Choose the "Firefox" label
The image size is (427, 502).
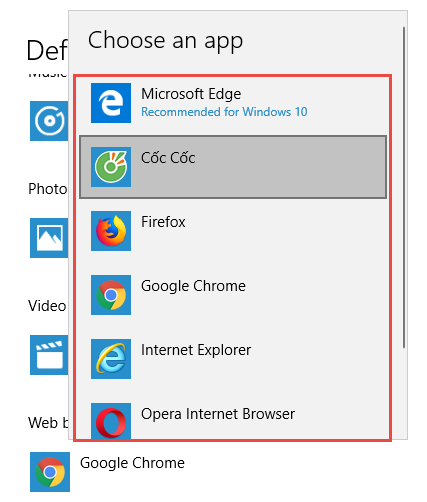click(x=163, y=222)
